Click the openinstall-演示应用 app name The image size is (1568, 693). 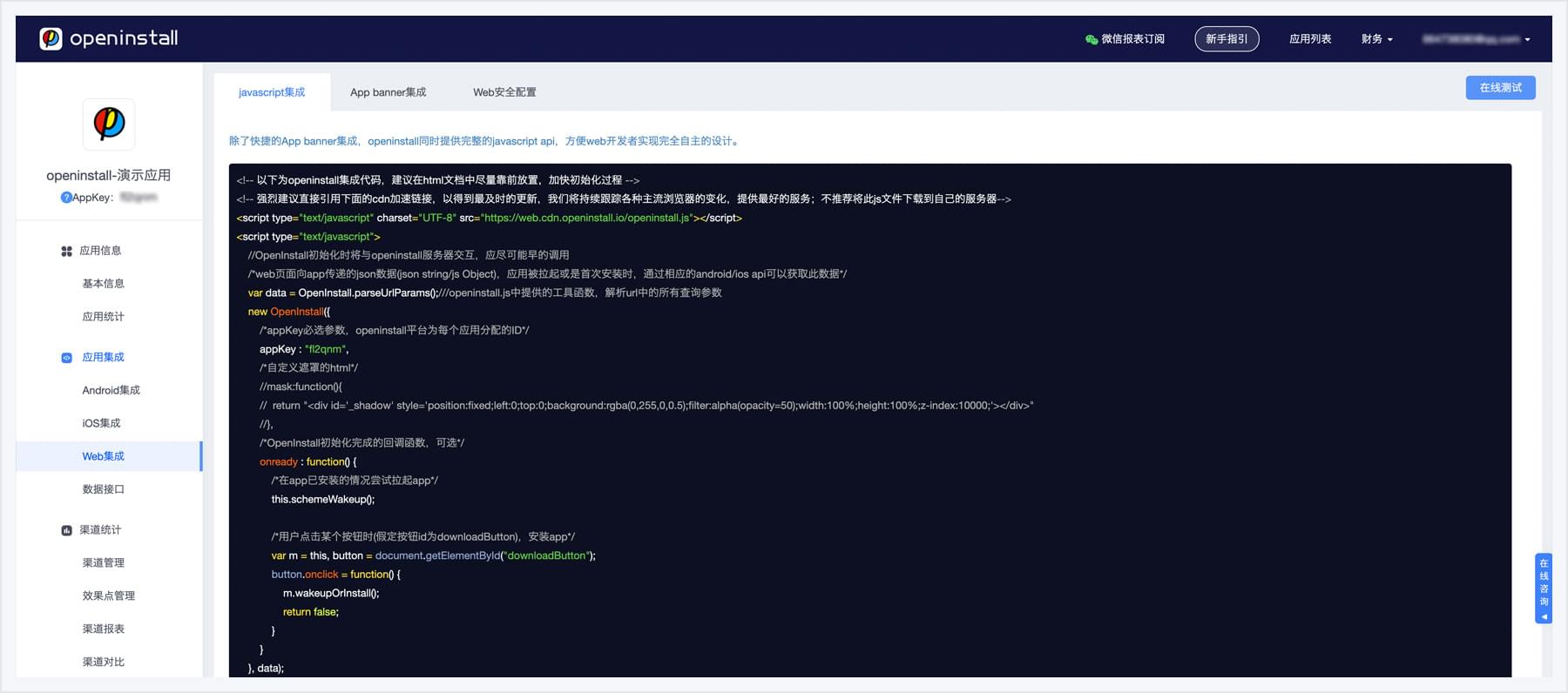[109, 176]
